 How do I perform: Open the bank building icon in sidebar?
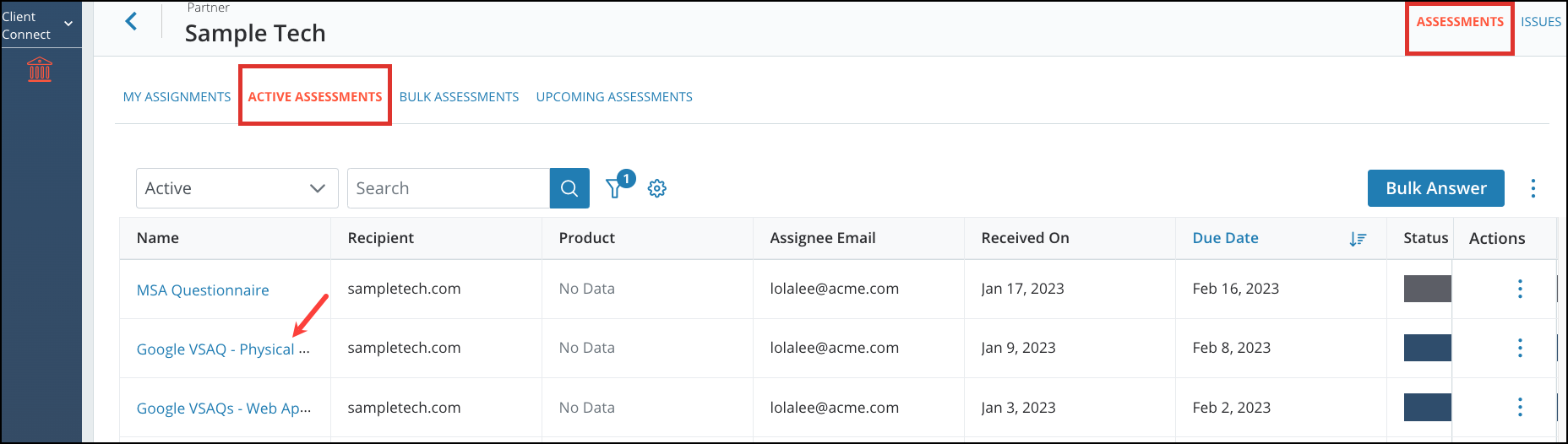click(40, 69)
